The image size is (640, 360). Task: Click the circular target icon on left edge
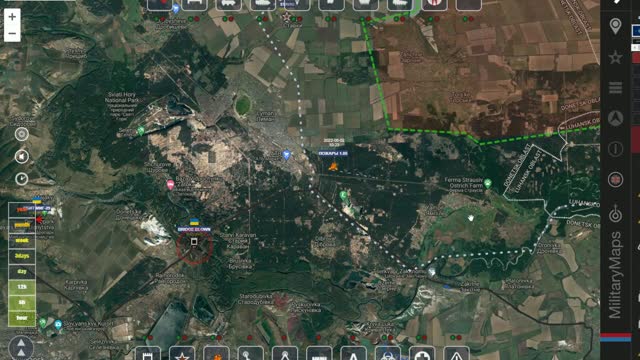(x=22, y=134)
